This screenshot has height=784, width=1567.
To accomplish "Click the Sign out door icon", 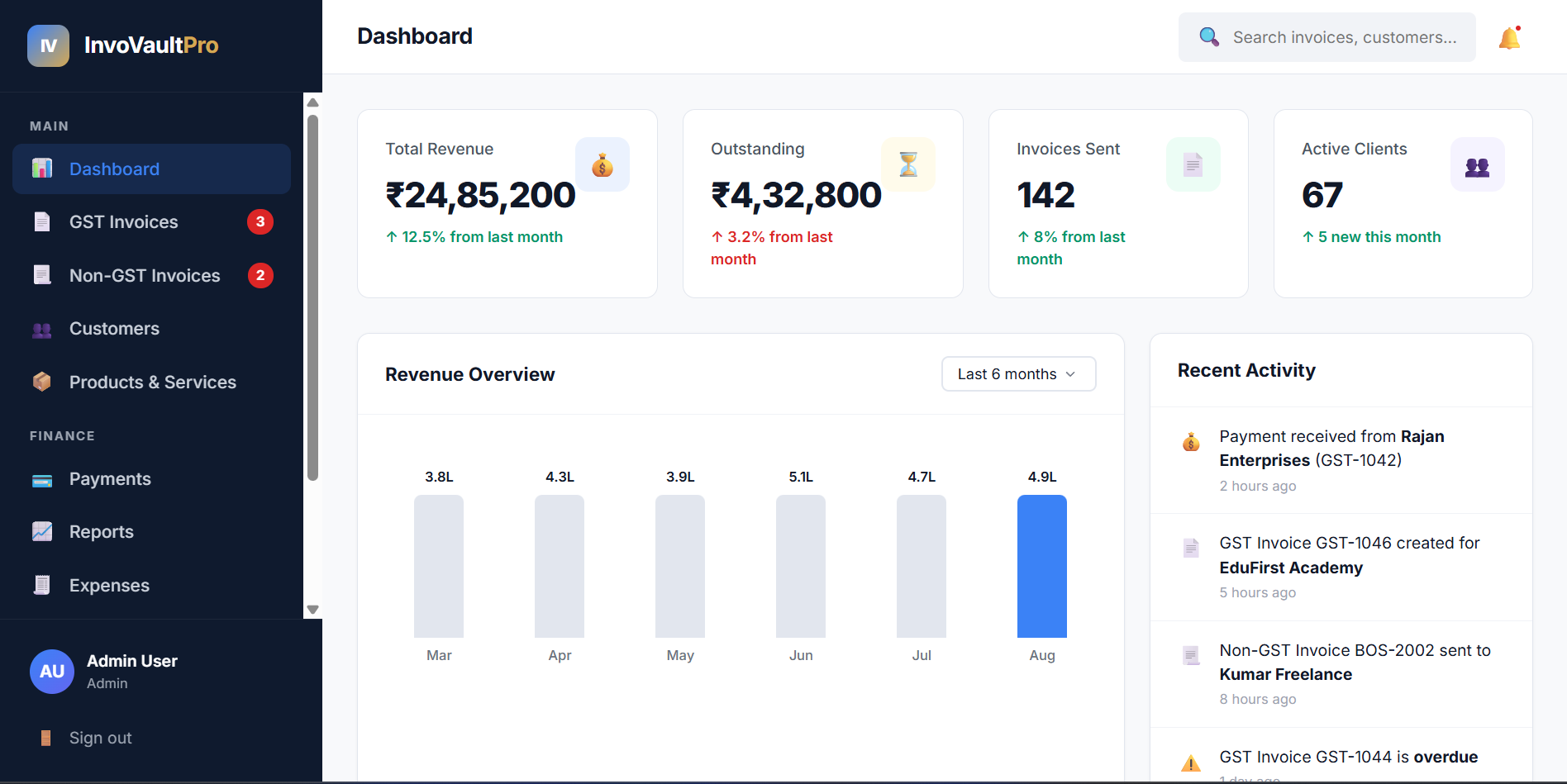I will tap(46, 738).
